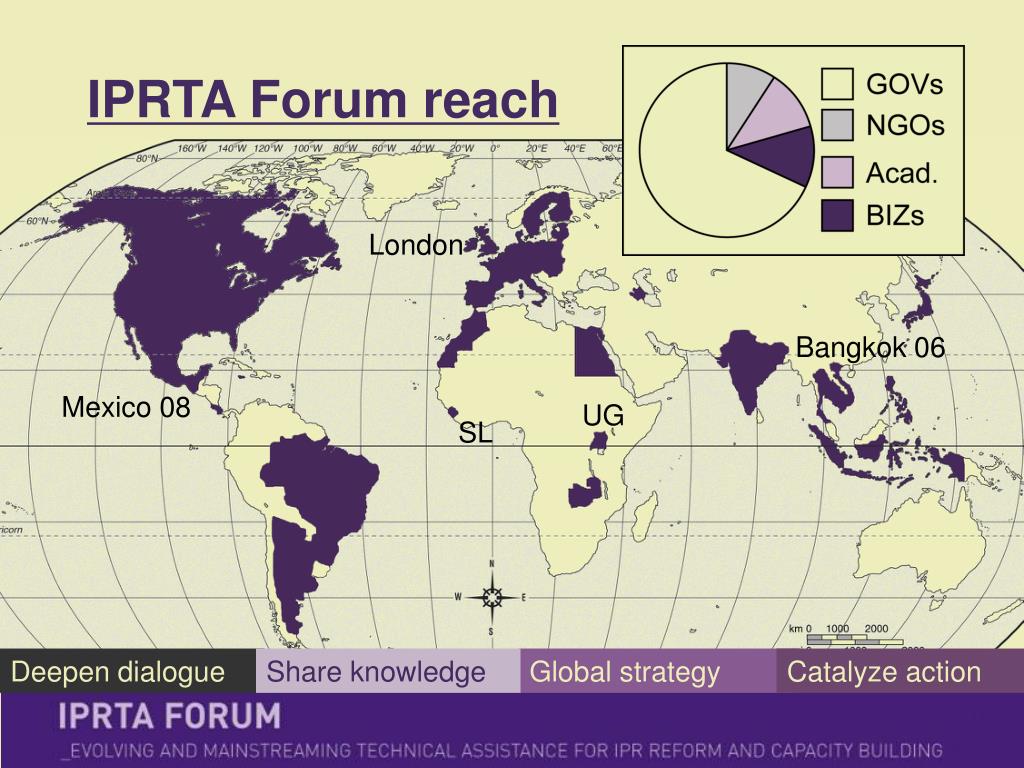
Task: Click the 'BIZs' legend label
Action: click(x=895, y=216)
